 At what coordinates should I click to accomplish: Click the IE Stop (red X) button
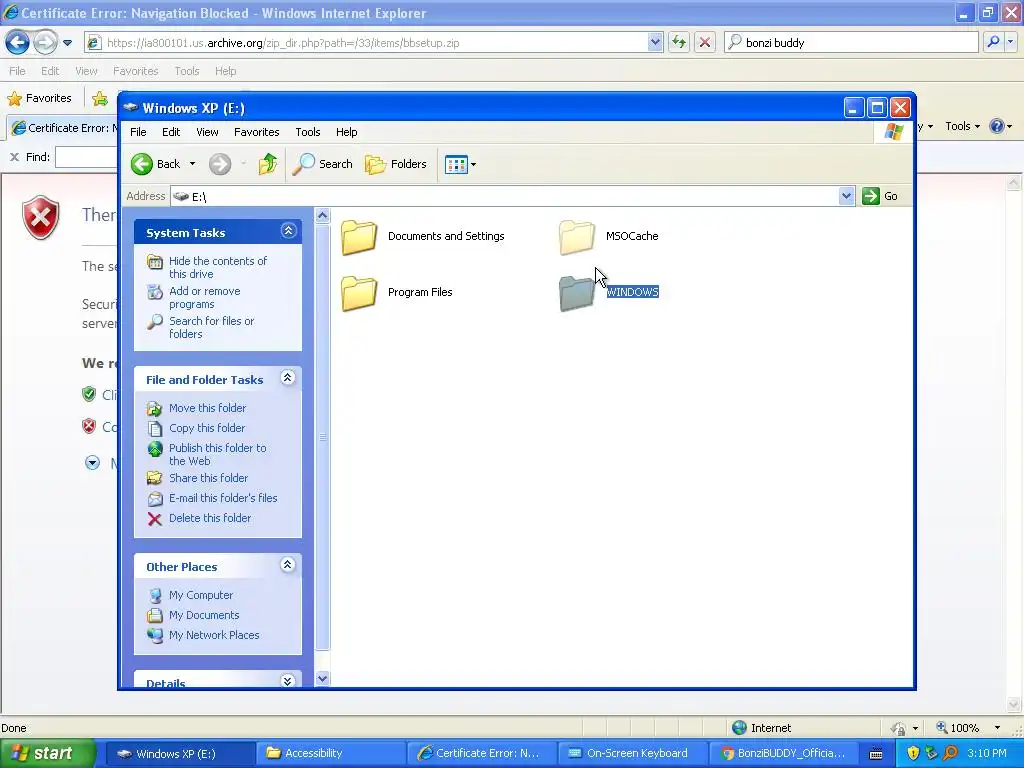tap(705, 42)
